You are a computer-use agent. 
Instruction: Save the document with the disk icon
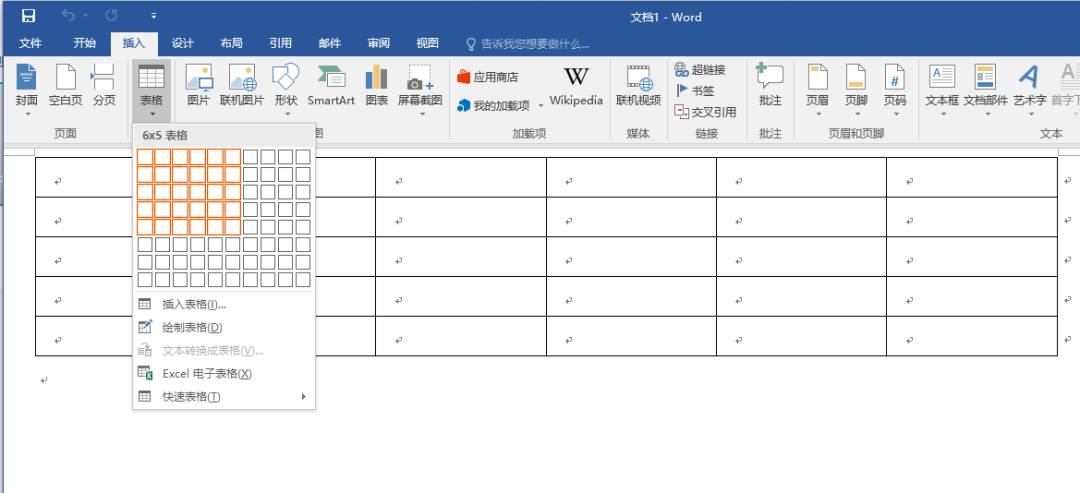pos(28,16)
